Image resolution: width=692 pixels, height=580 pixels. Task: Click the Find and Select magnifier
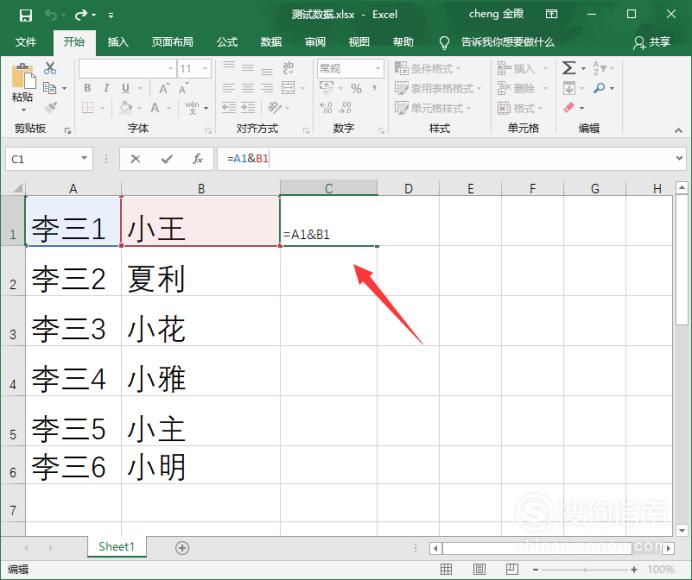point(599,88)
